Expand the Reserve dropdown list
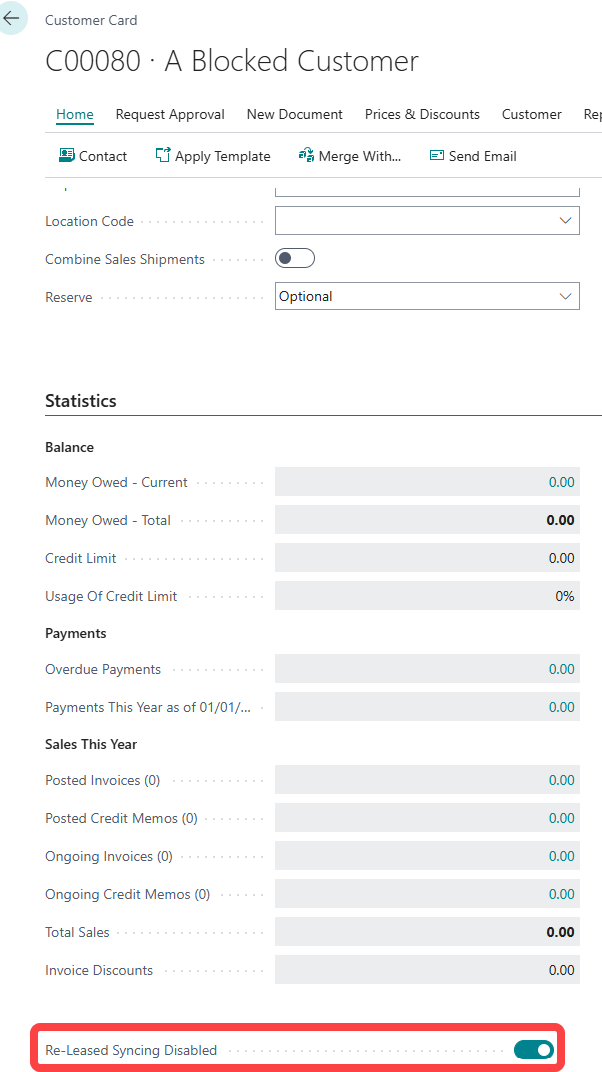The image size is (602, 1072). pyautogui.click(x=565, y=297)
